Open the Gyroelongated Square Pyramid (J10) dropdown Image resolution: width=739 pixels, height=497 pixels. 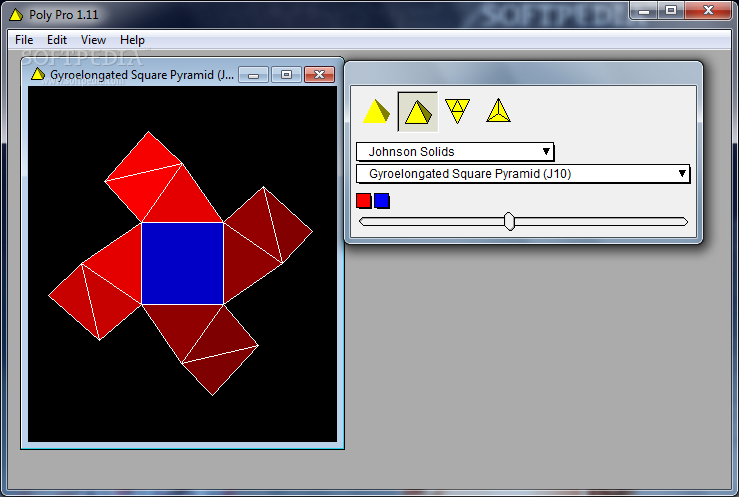click(x=523, y=174)
